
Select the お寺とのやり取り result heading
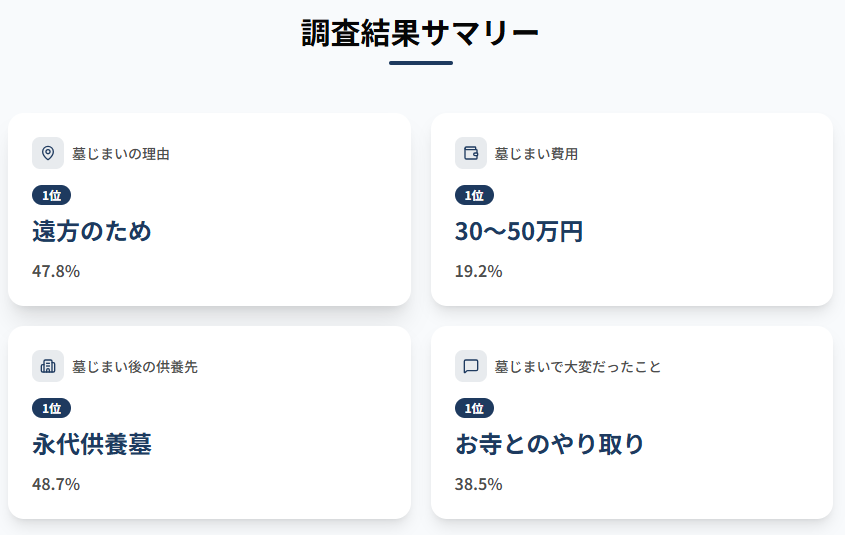click(550, 445)
